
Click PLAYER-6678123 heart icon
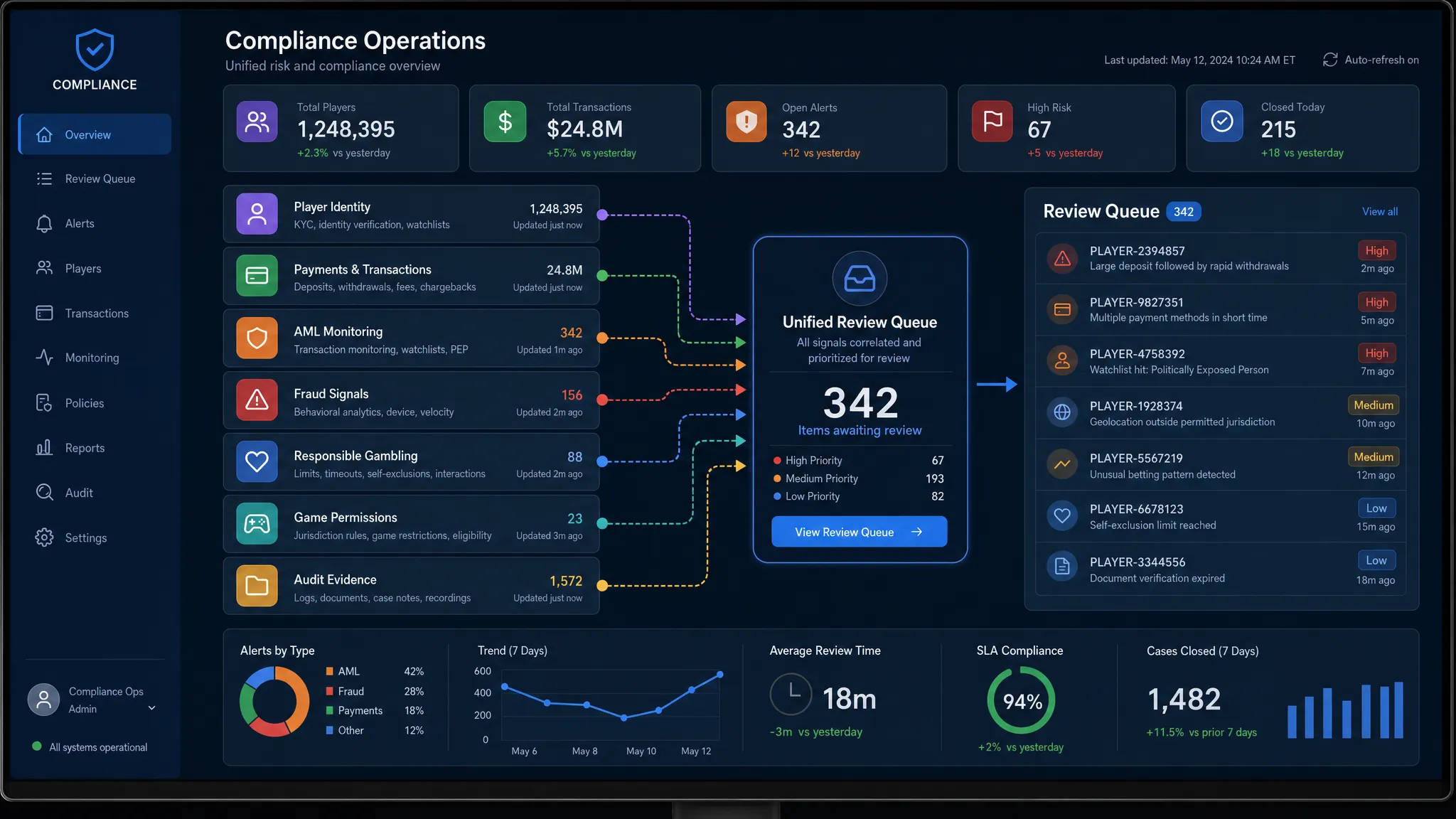point(1062,515)
